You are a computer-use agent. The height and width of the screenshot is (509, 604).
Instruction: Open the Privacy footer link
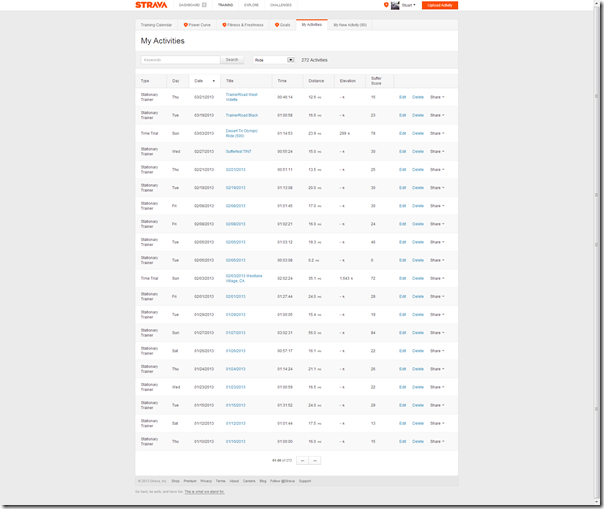click(x=206, y=481)
